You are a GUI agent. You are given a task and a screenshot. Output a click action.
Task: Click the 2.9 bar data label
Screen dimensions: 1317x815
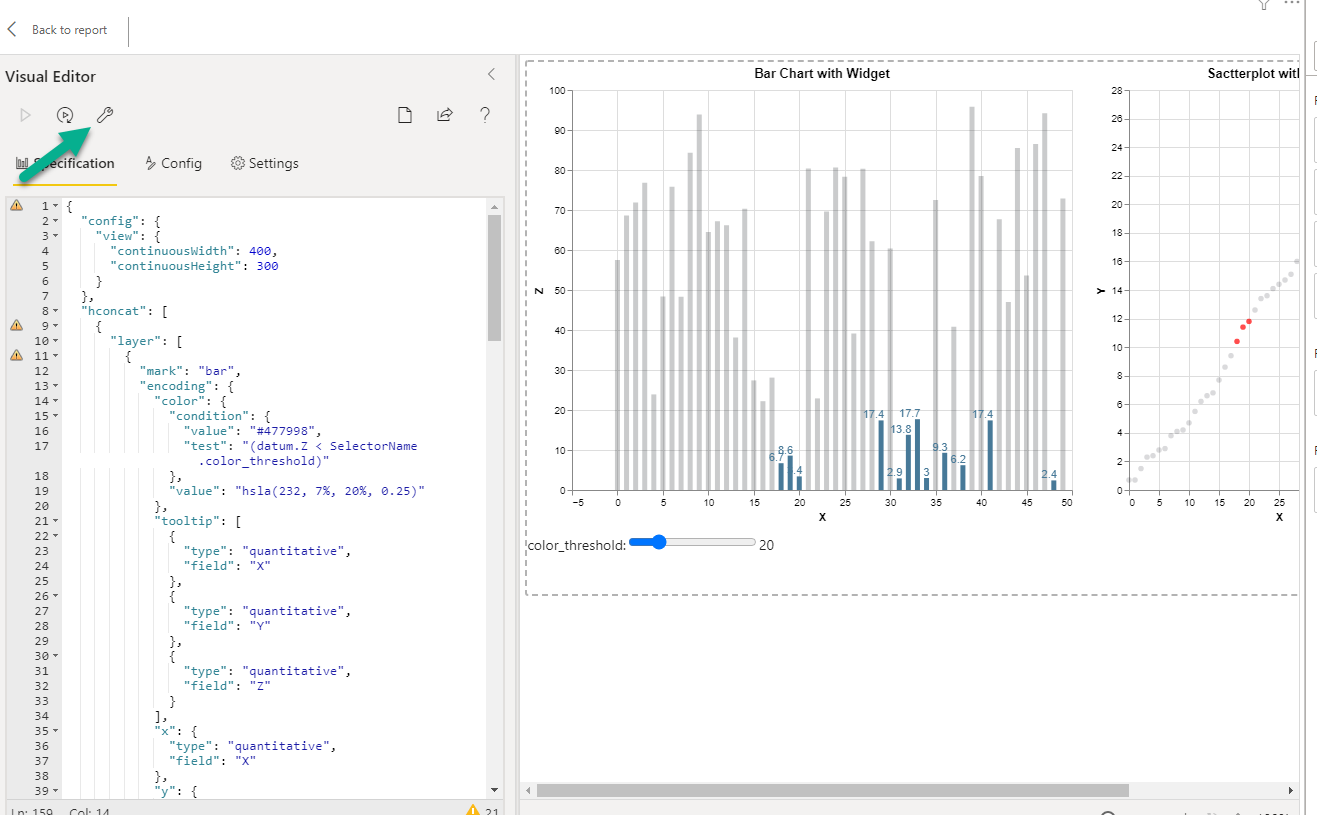click(894, 472)
